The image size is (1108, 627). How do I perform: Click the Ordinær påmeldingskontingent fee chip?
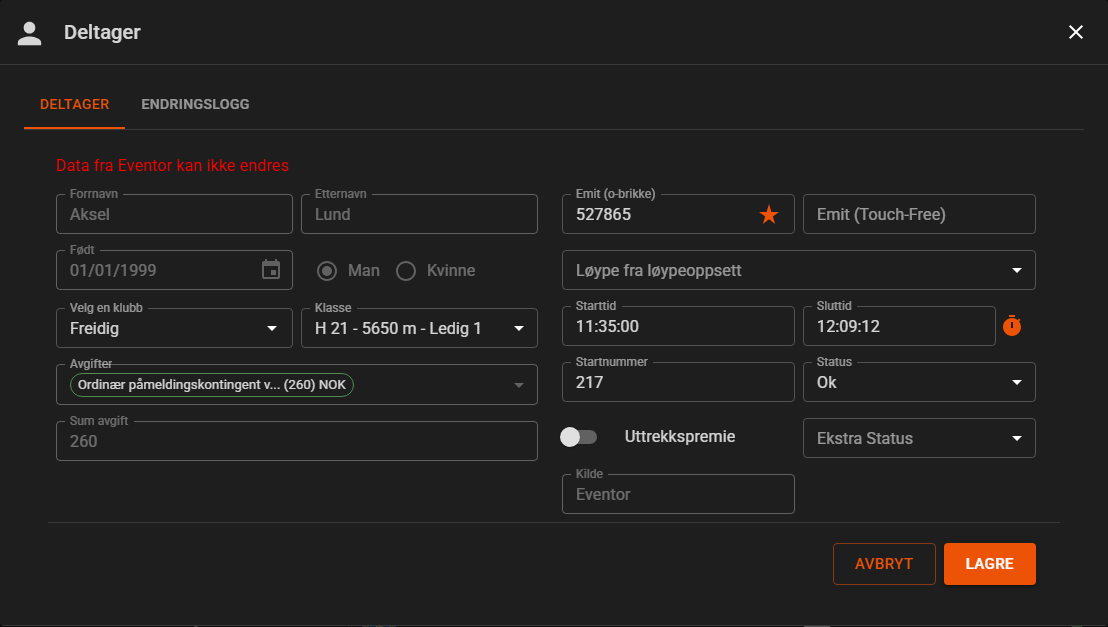(212, 385)
